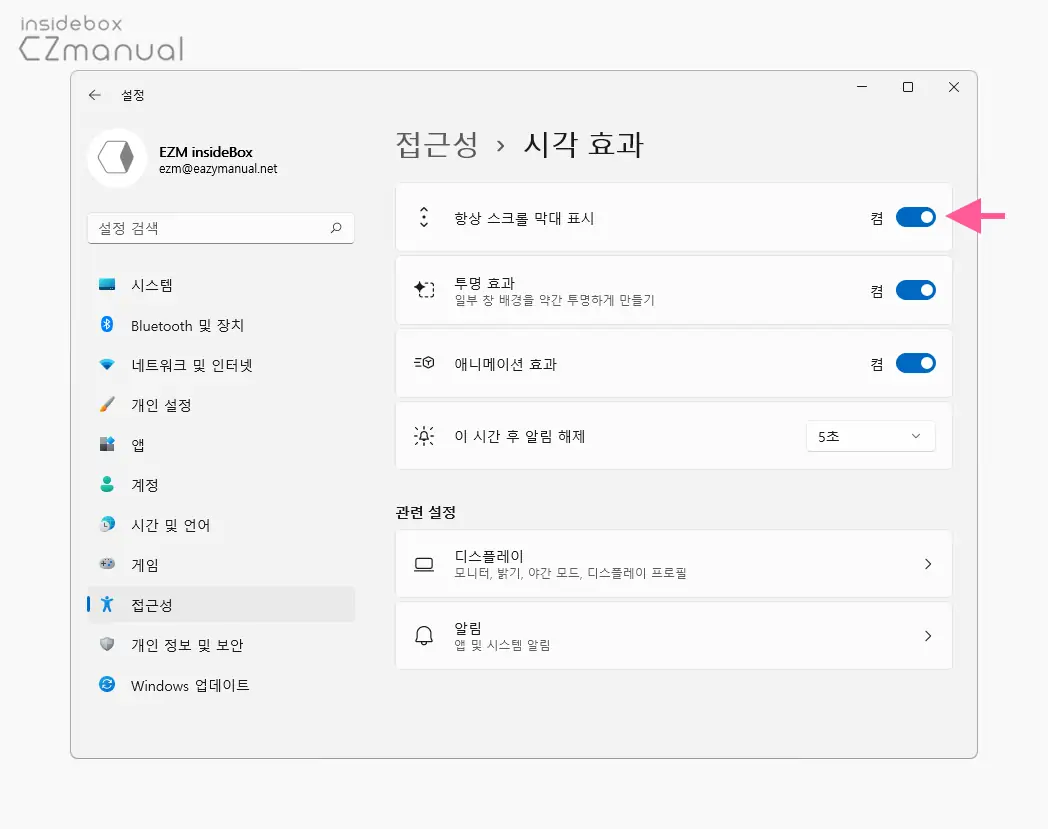Open 시스템 settings category
The width and height of the screenshot is (1048, 829).
click(x=221, y=285)
